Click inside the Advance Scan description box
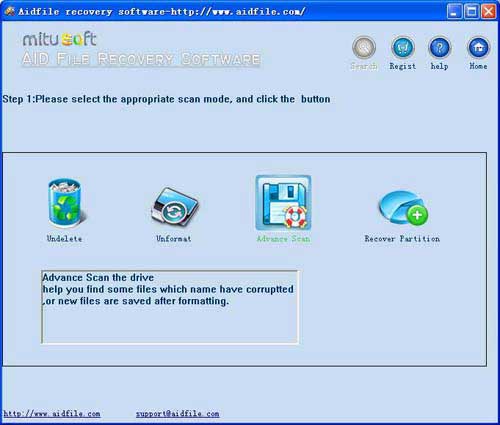500x425 pixels. [170, 307]
